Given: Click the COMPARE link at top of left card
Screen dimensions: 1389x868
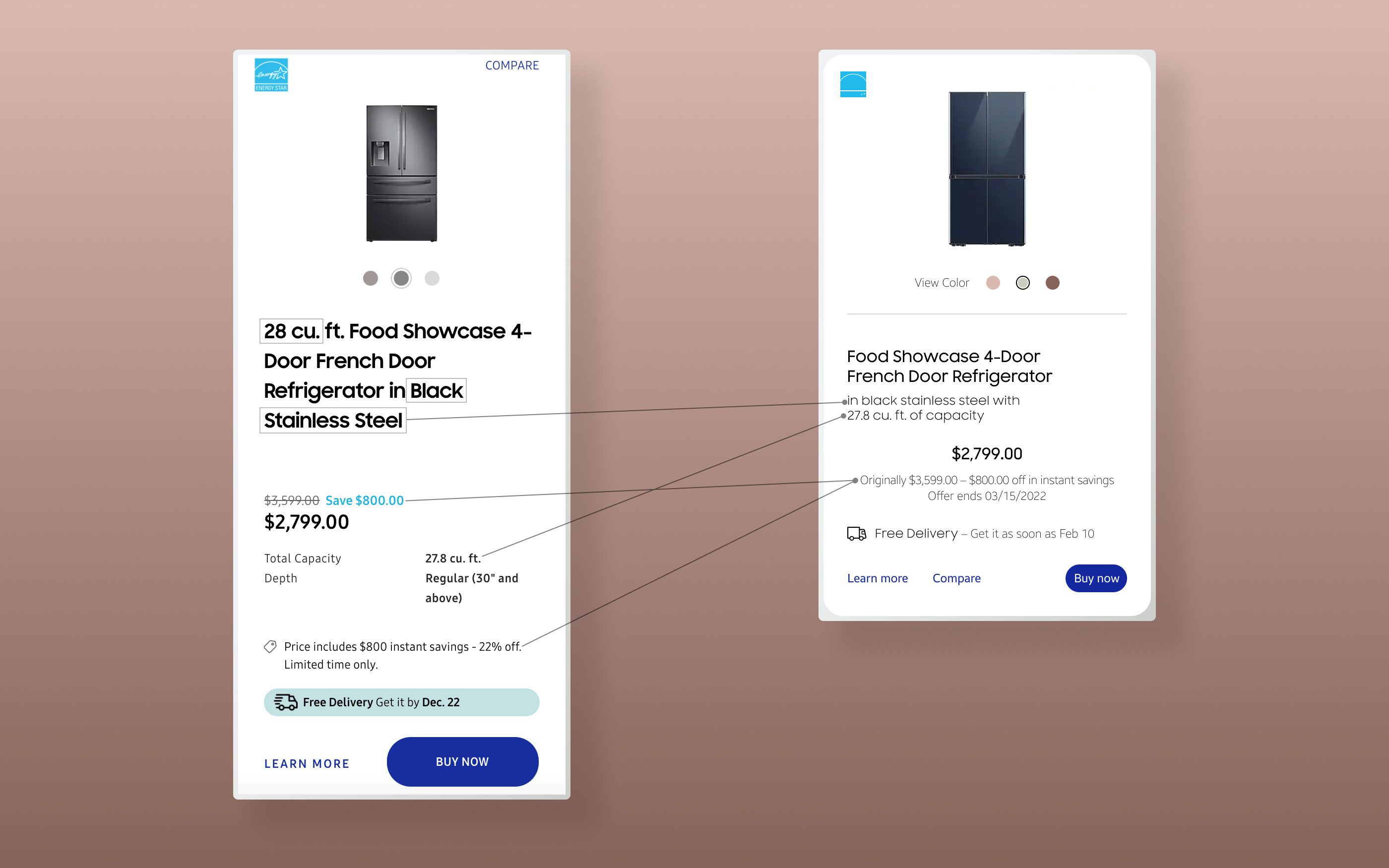Looking at the screenshot, I should 512,65.
